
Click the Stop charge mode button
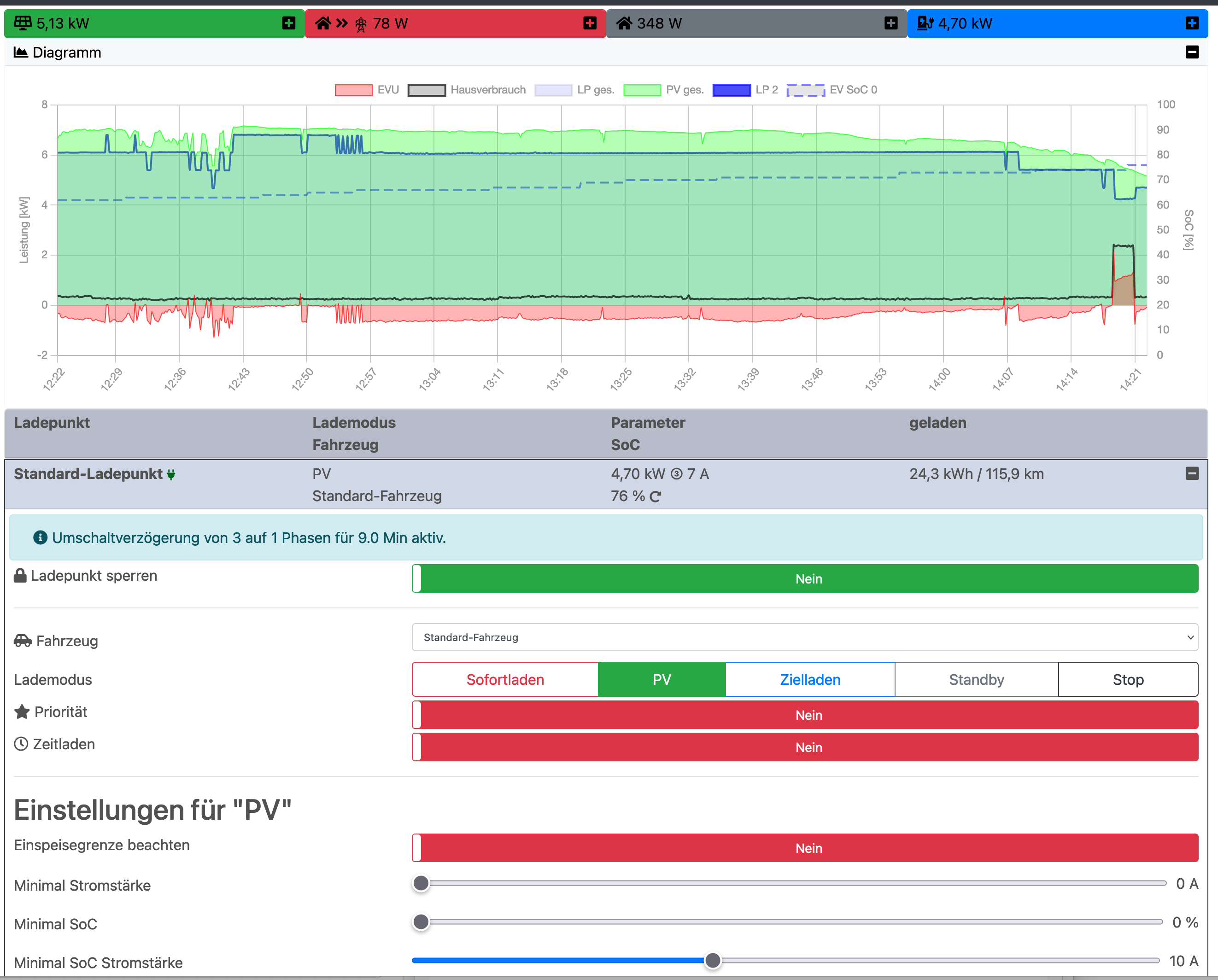(x=1128, y=679)
